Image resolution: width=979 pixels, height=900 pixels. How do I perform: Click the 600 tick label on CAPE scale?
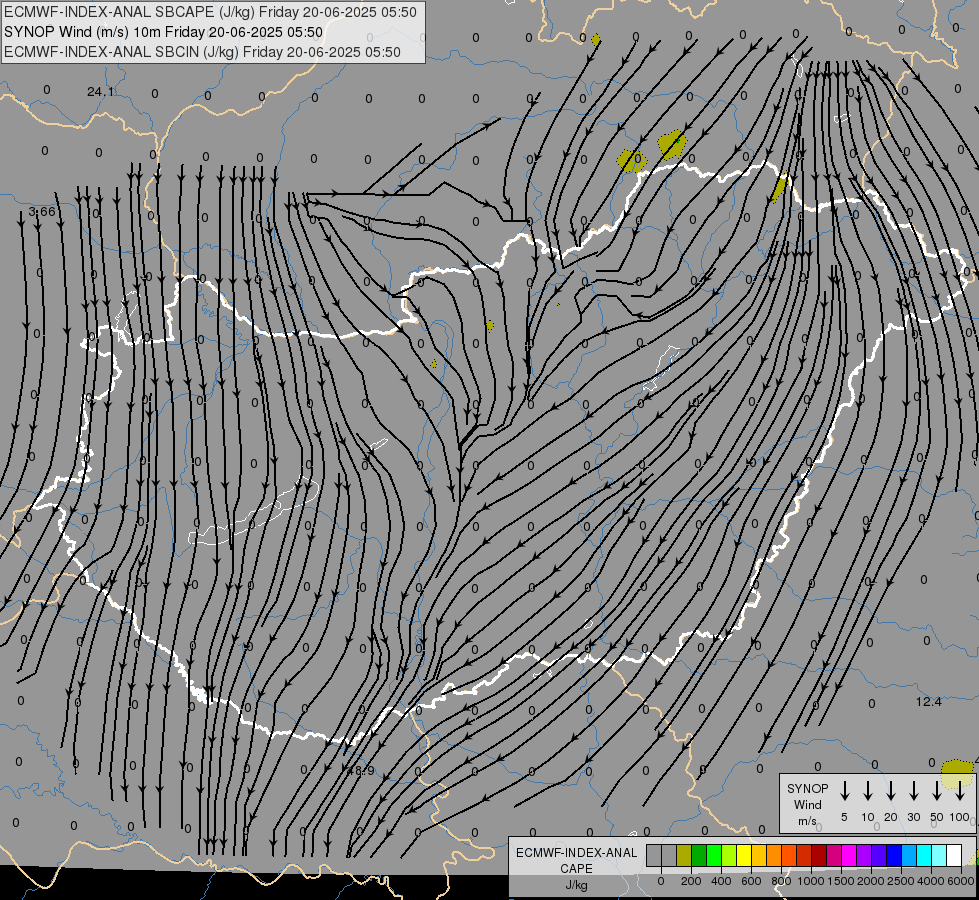point(751,881)
